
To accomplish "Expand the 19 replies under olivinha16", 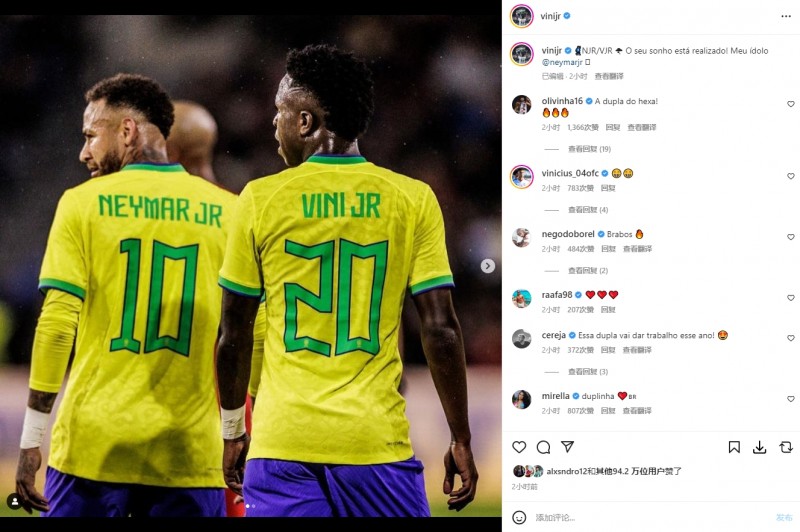I will (589, 149).
